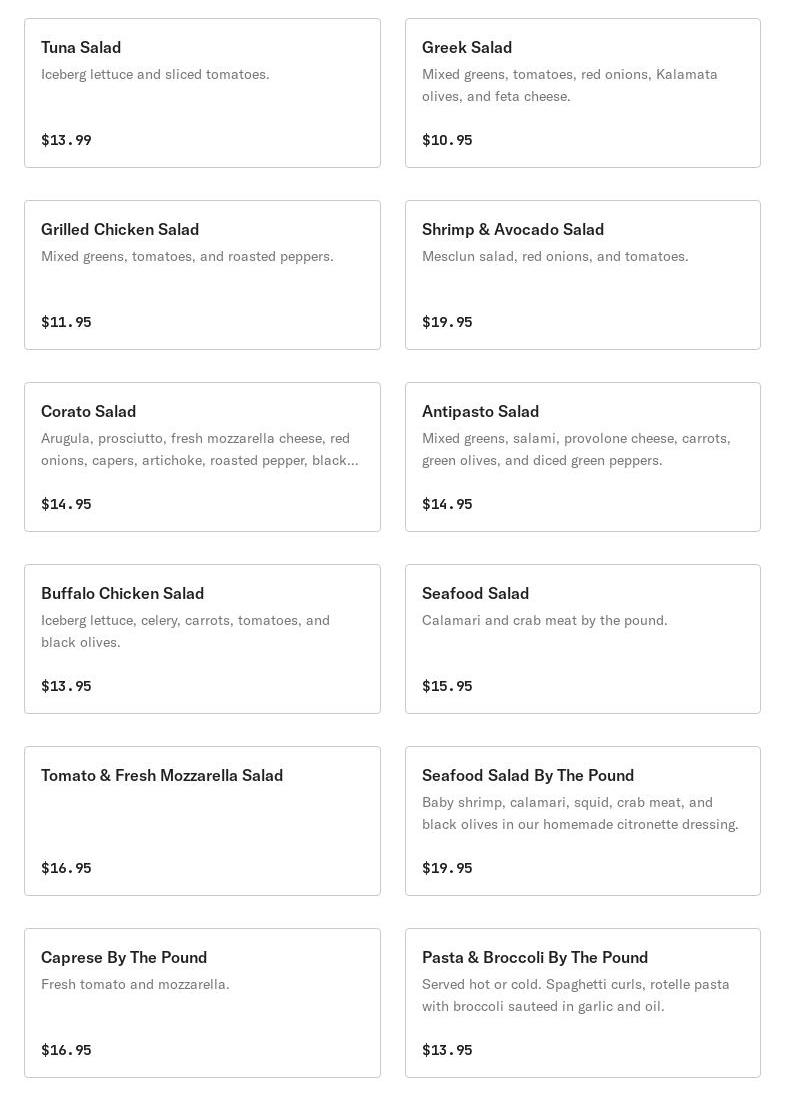
Task: Click Pasta & Broccoli By The Pound
Action: click(583, 1003)
